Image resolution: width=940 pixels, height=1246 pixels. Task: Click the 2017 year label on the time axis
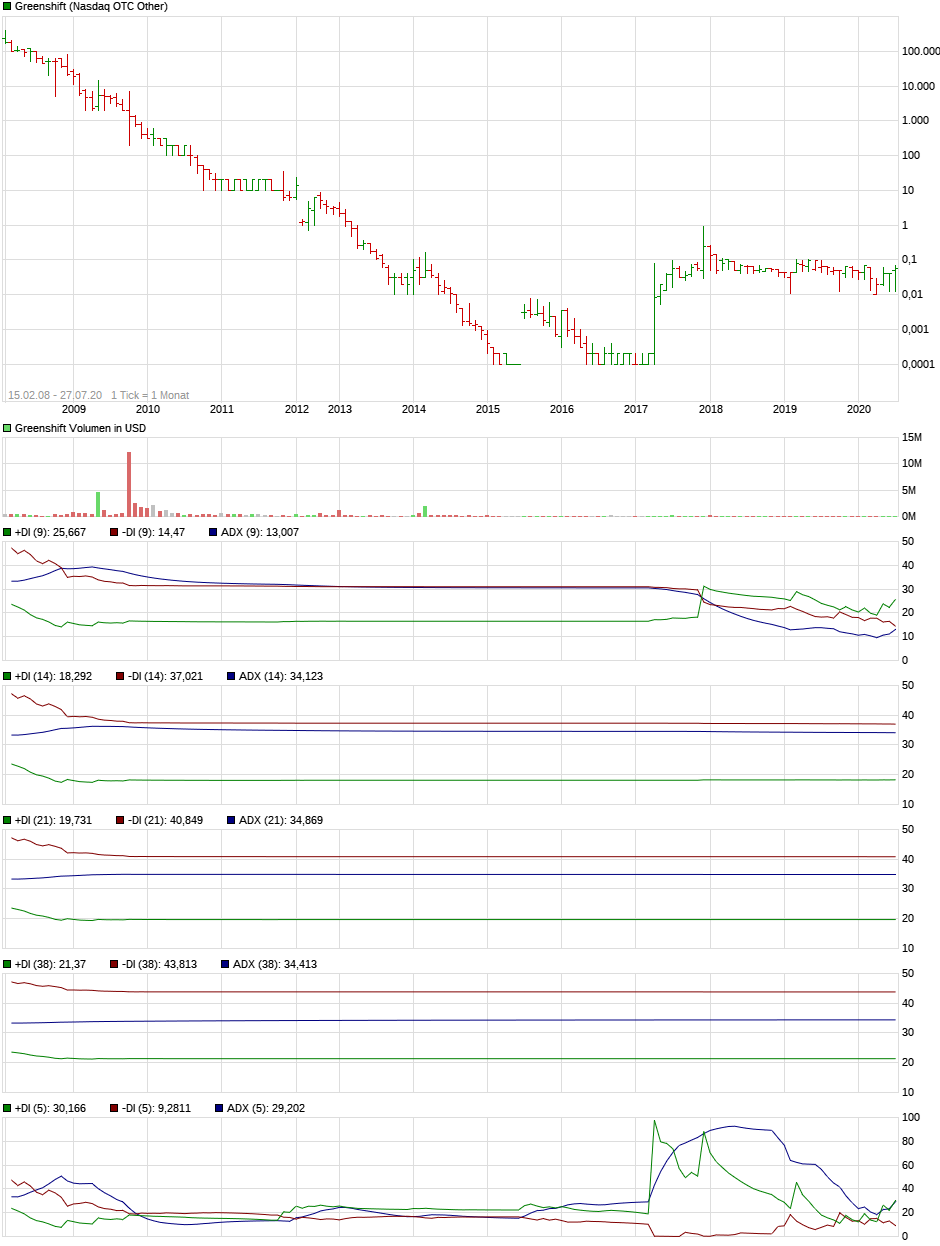tap(637, 409)
